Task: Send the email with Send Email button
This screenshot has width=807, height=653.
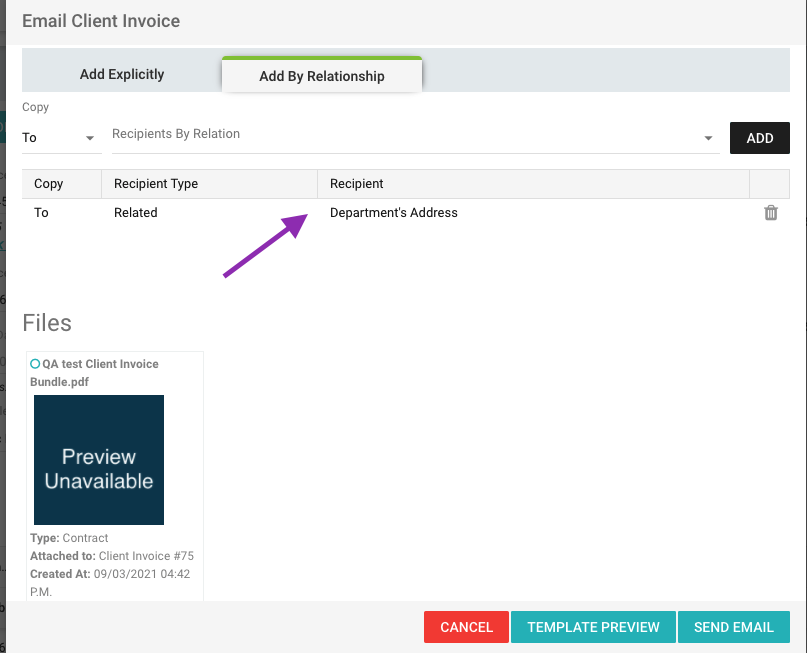Action: pos(733,627)
